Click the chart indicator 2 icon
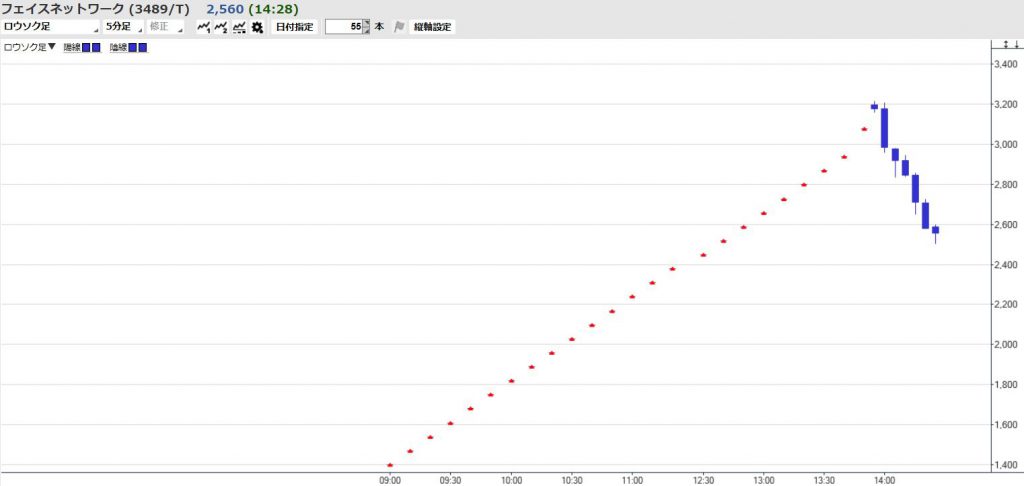 click(x=221, y=27)
